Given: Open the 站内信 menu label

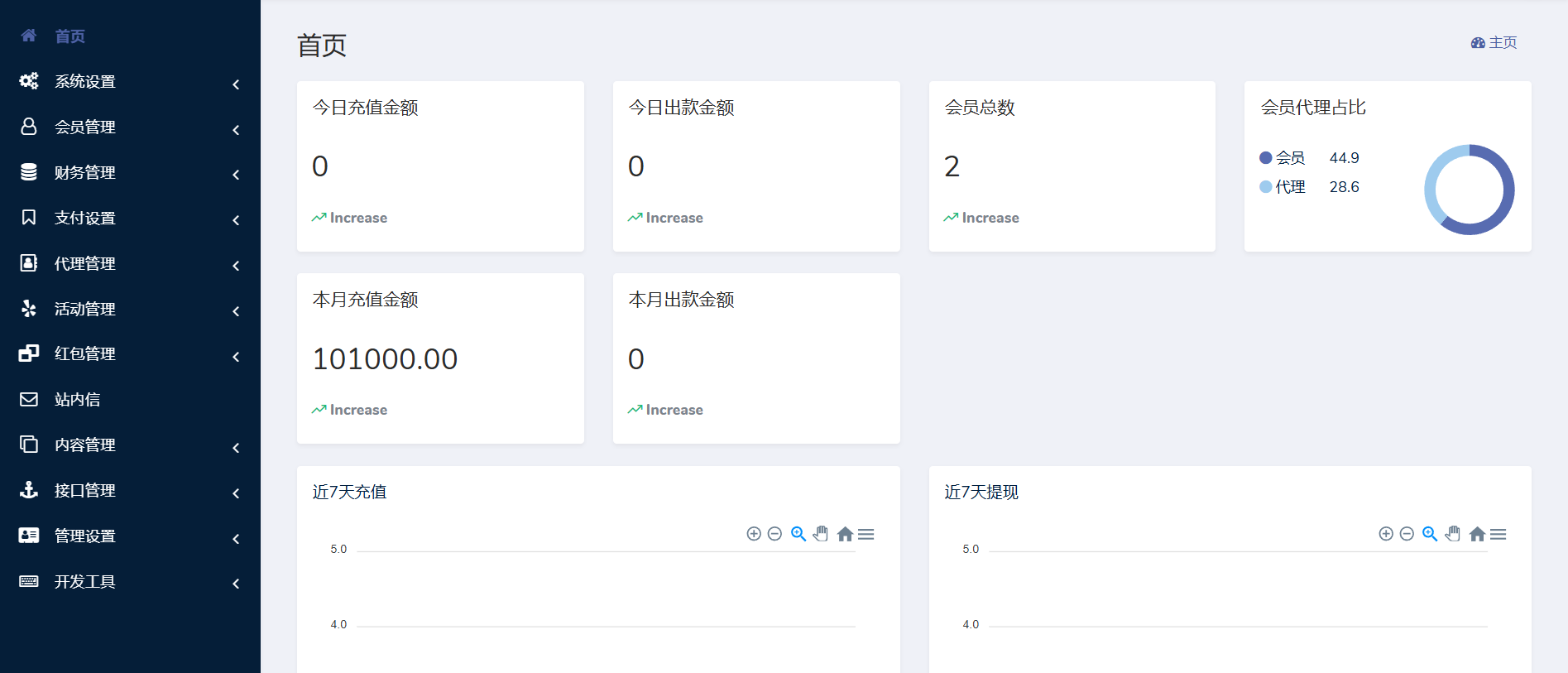Looking at the screenshot, I should (78, 399).
